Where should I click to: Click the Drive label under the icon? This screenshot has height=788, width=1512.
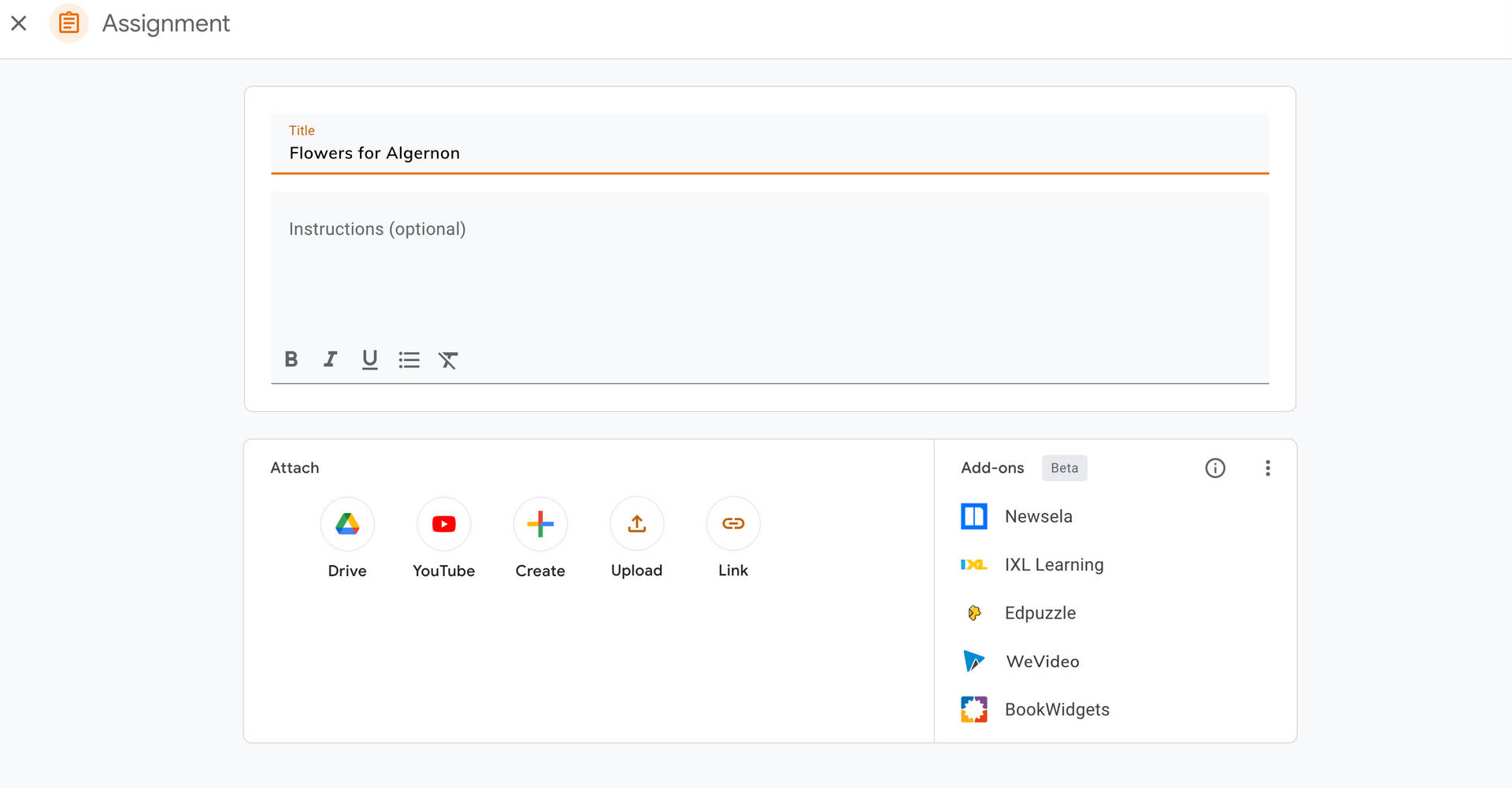(347, 571)
